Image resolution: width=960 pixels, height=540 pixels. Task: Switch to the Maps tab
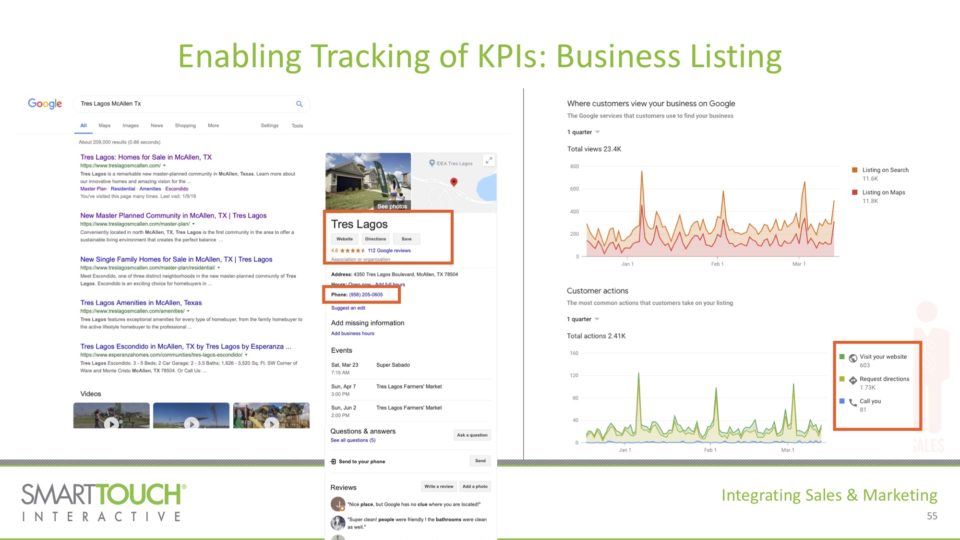click(x=105, y=126)
